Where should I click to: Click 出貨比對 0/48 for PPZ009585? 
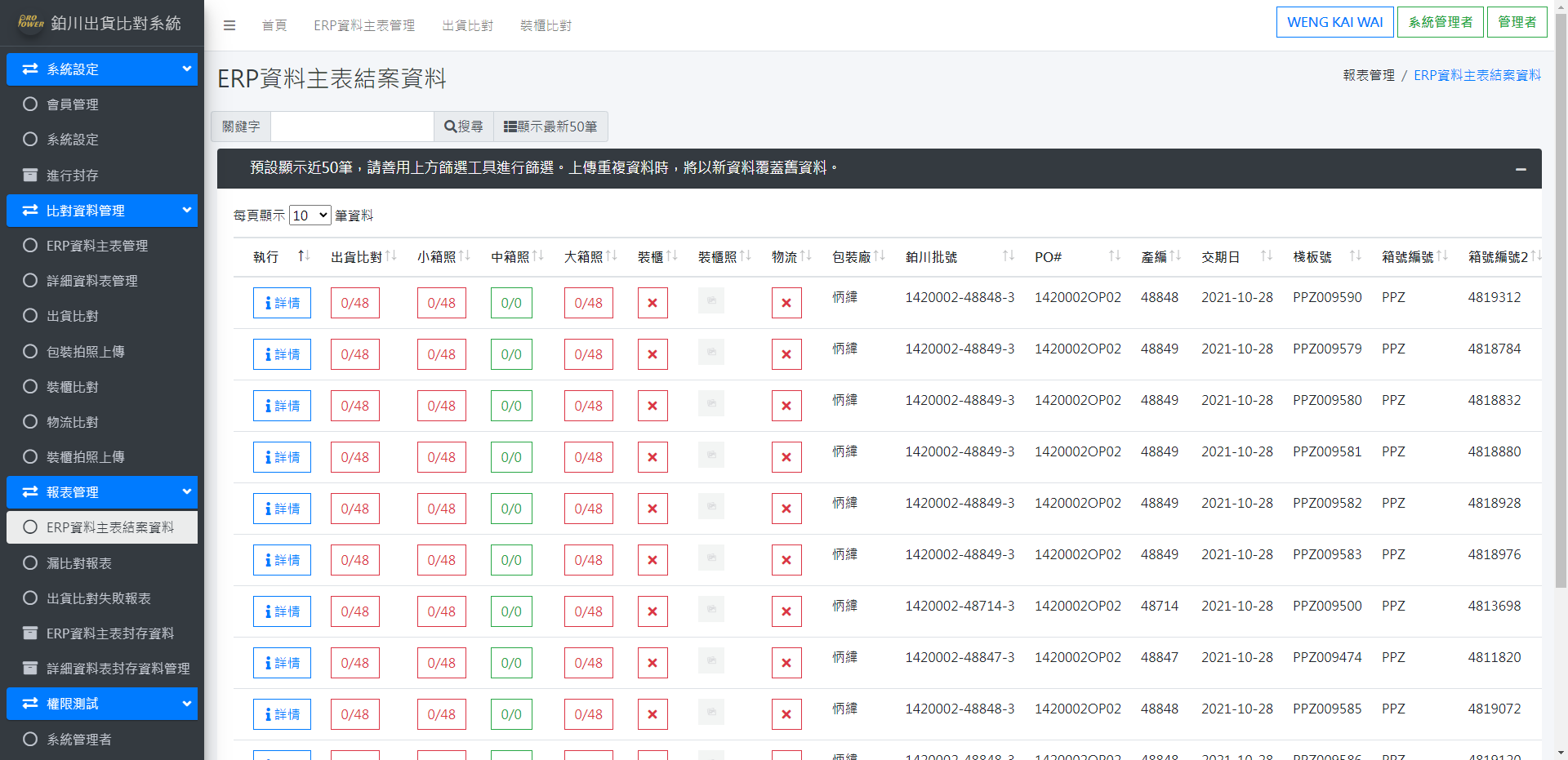pos(355,714)
